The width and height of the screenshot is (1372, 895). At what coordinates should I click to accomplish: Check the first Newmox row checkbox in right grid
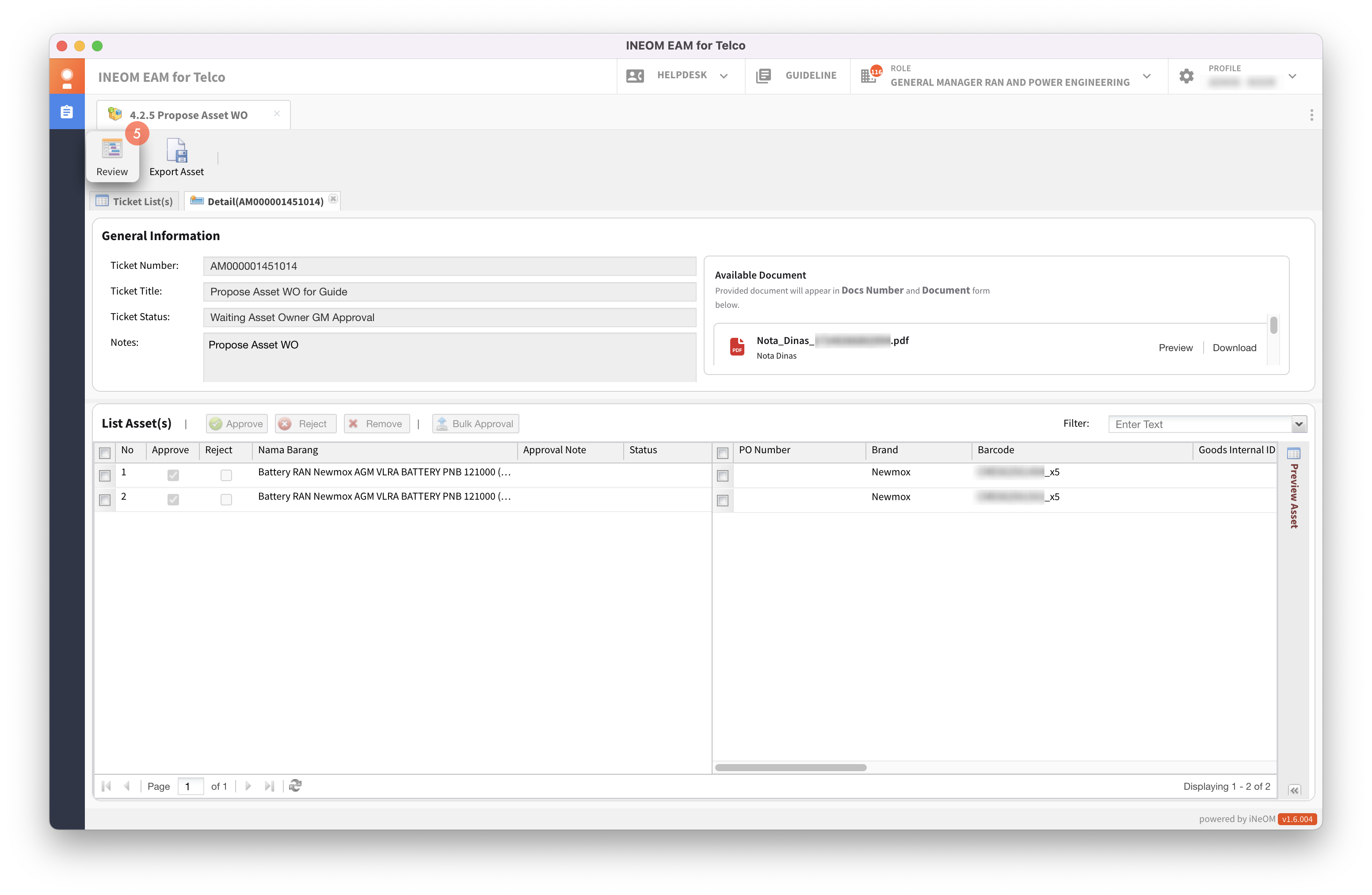click(x=722, y=476)
